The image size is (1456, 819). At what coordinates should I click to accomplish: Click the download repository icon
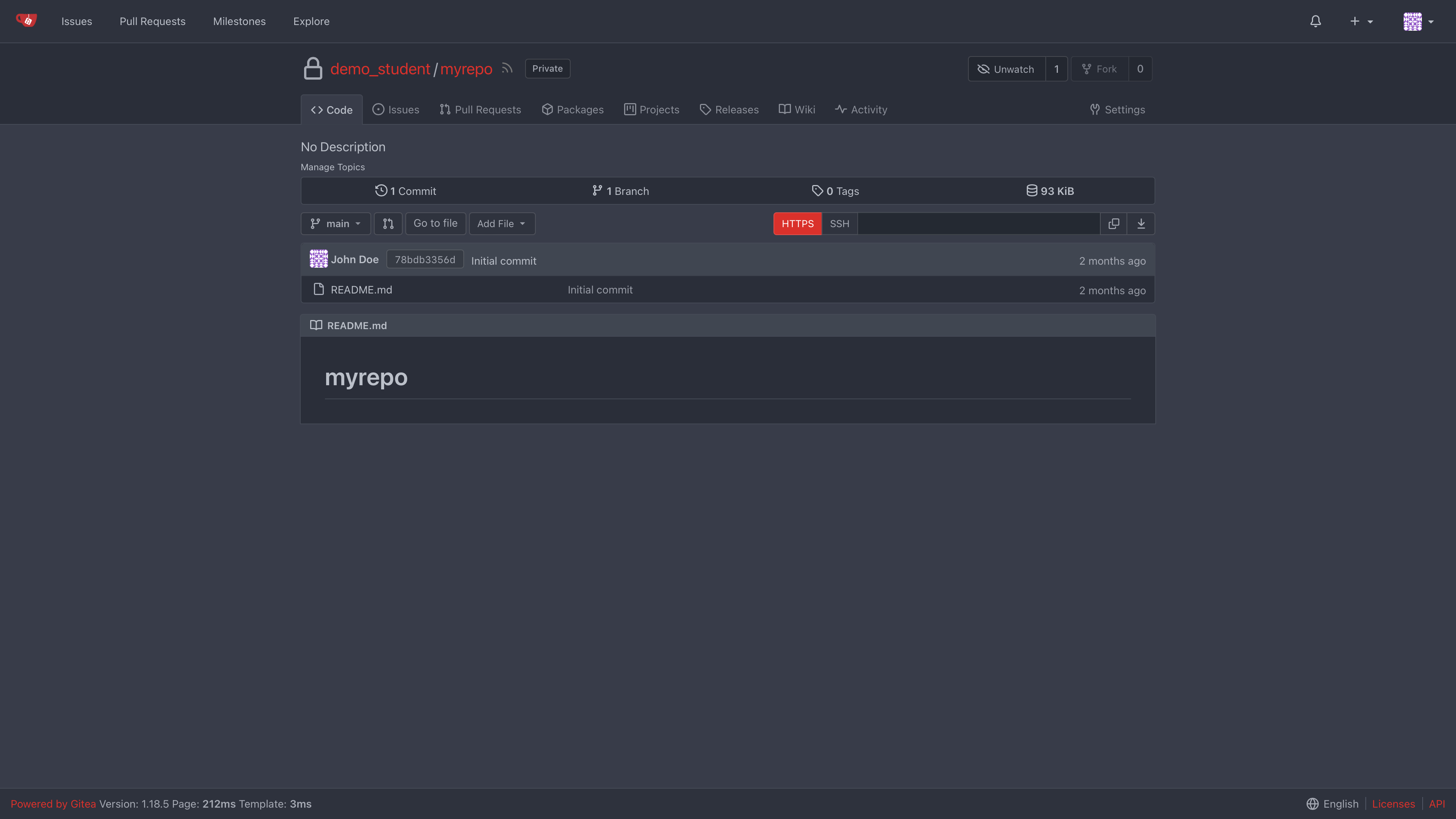pyautogui.click(x=1141, y=224)
